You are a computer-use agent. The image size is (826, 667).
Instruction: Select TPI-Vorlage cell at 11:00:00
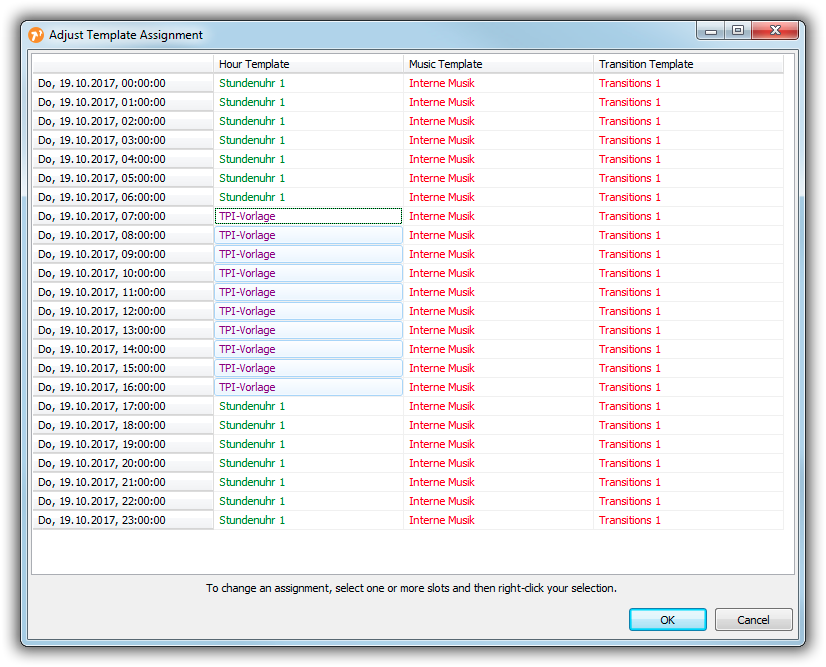coord(308,292)
